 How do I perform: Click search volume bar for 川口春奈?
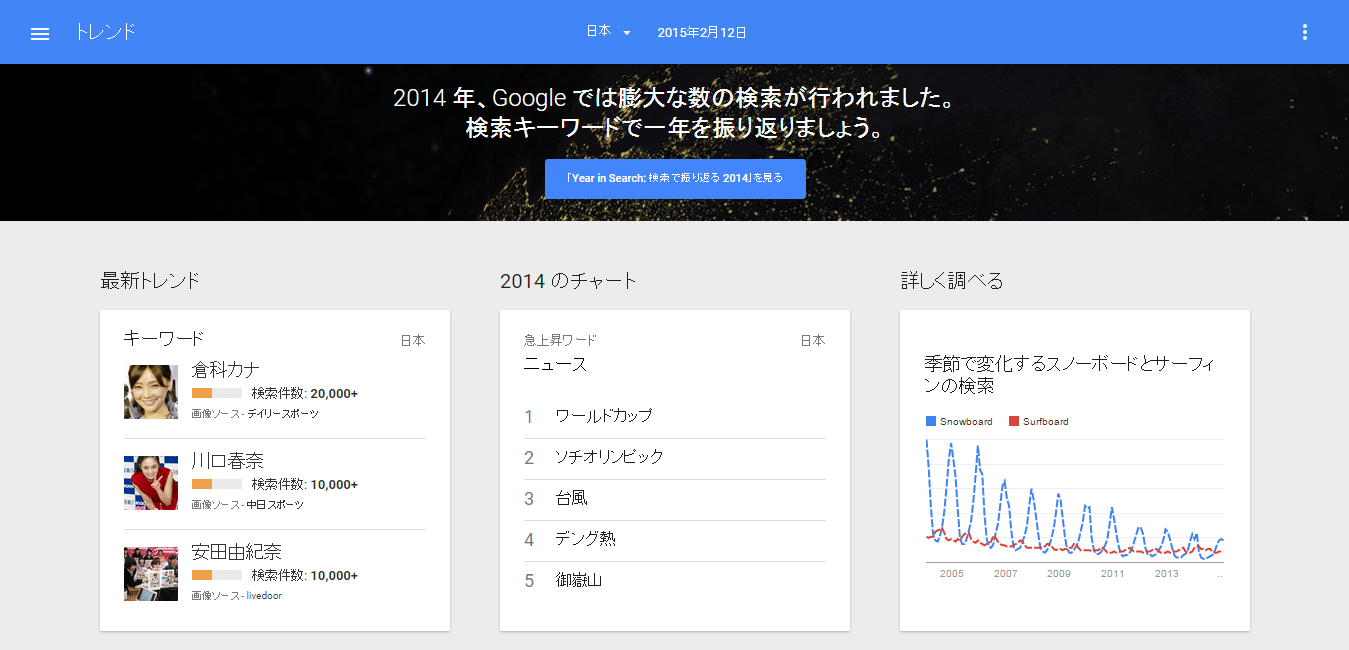[217, 485]
